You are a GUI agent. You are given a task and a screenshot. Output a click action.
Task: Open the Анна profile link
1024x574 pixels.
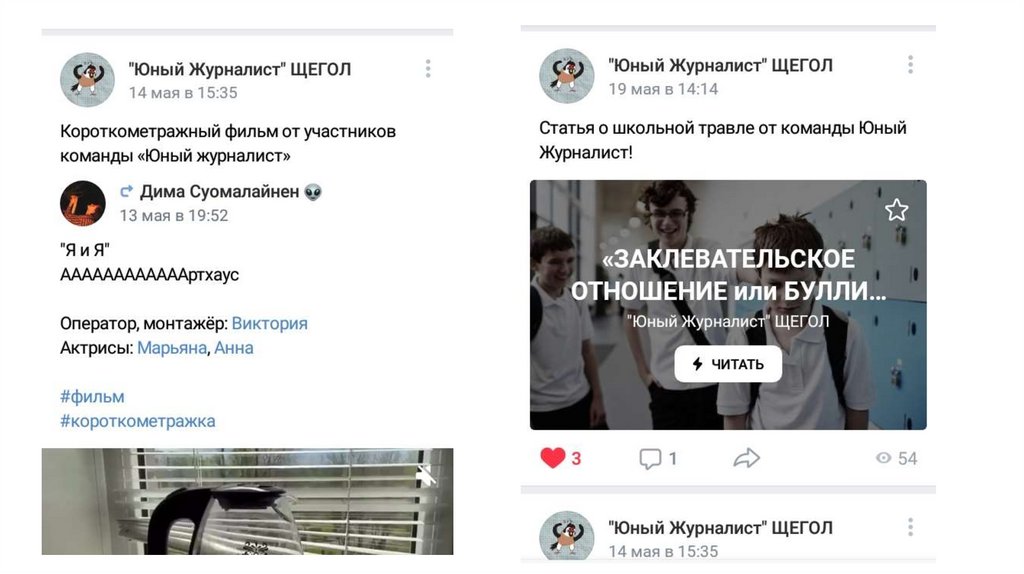[x=234, y=348]
